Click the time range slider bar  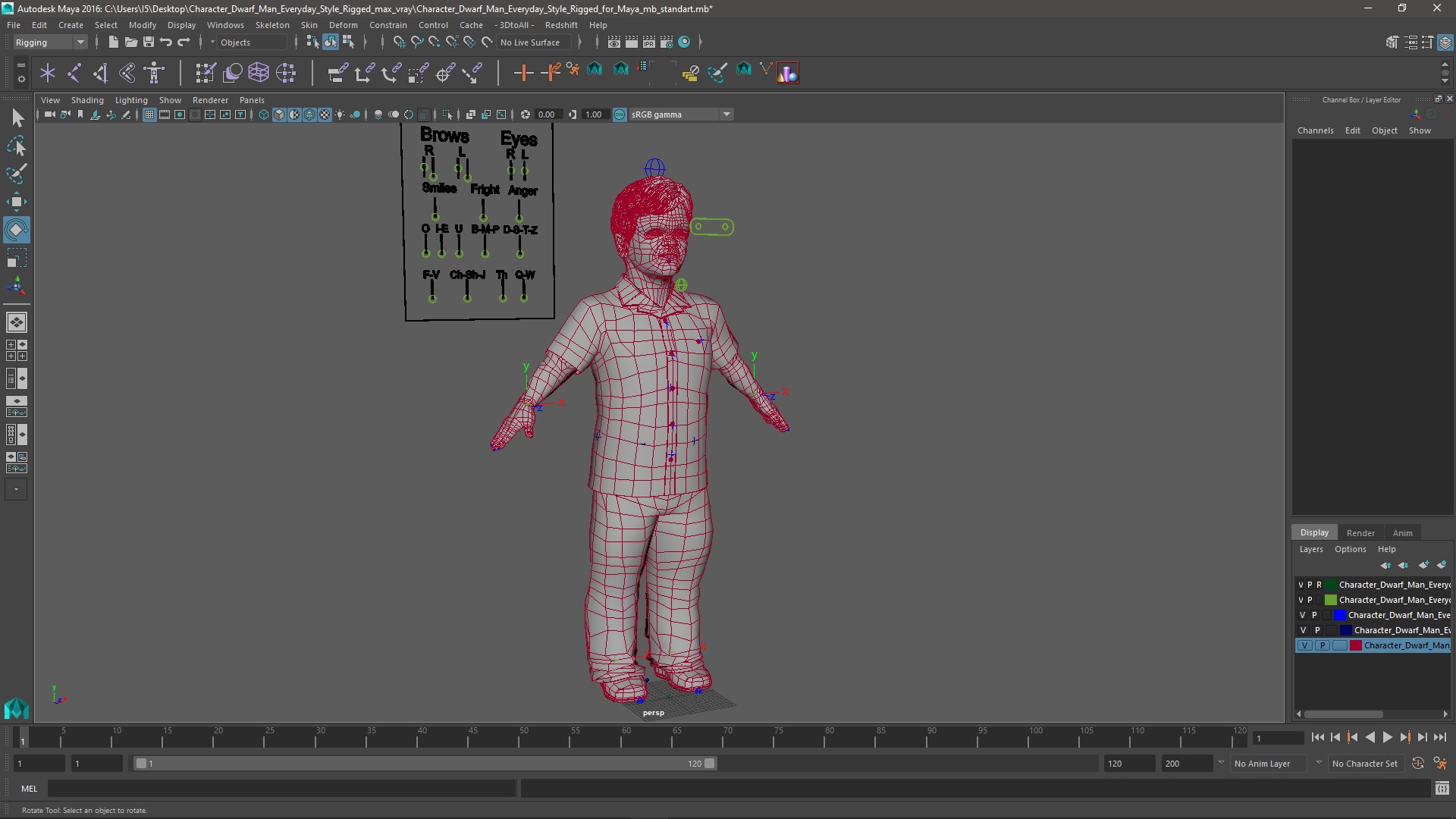pyautogui.click(x=425, y=764)
